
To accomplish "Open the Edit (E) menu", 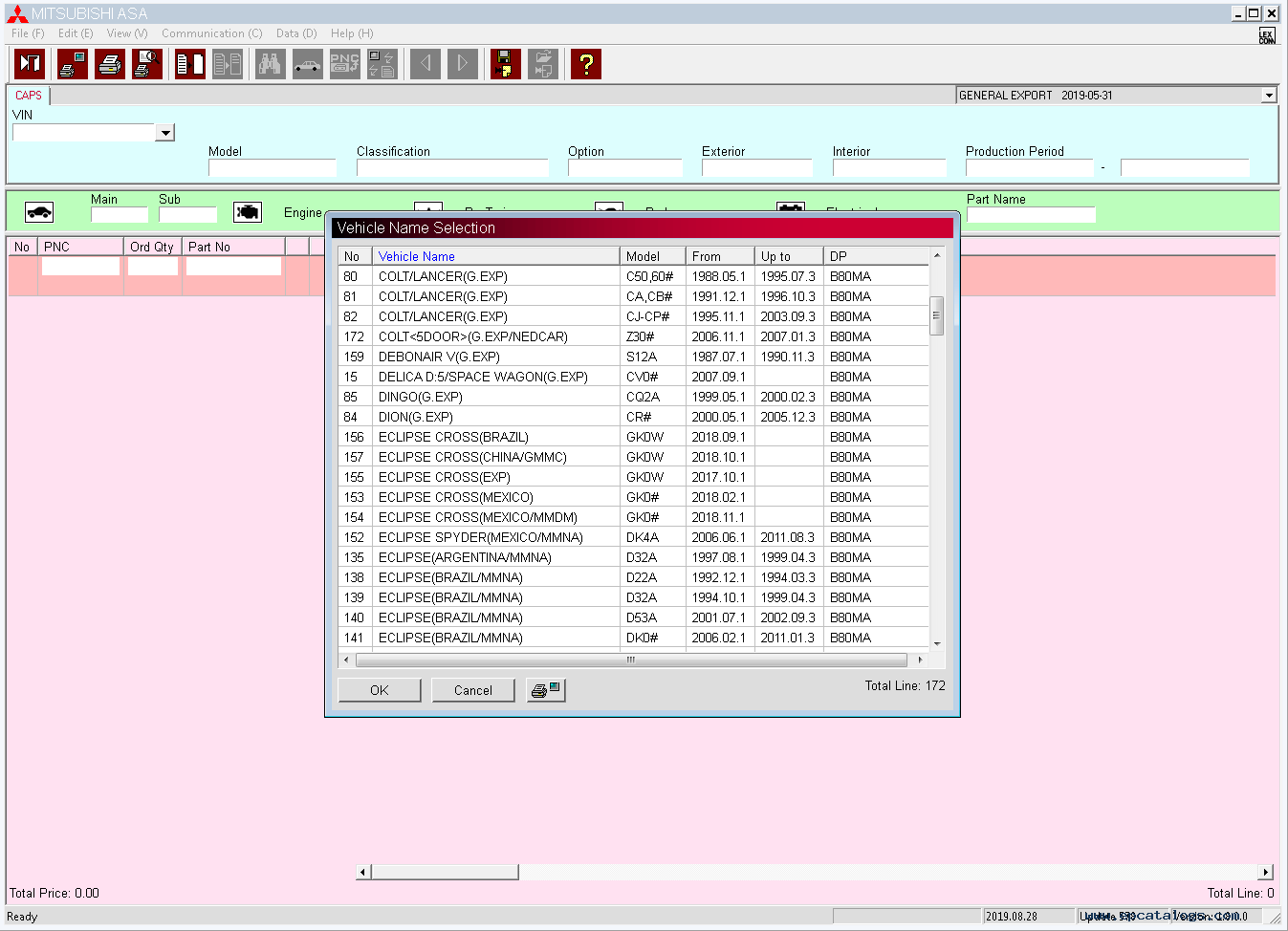I will [76, 33].
